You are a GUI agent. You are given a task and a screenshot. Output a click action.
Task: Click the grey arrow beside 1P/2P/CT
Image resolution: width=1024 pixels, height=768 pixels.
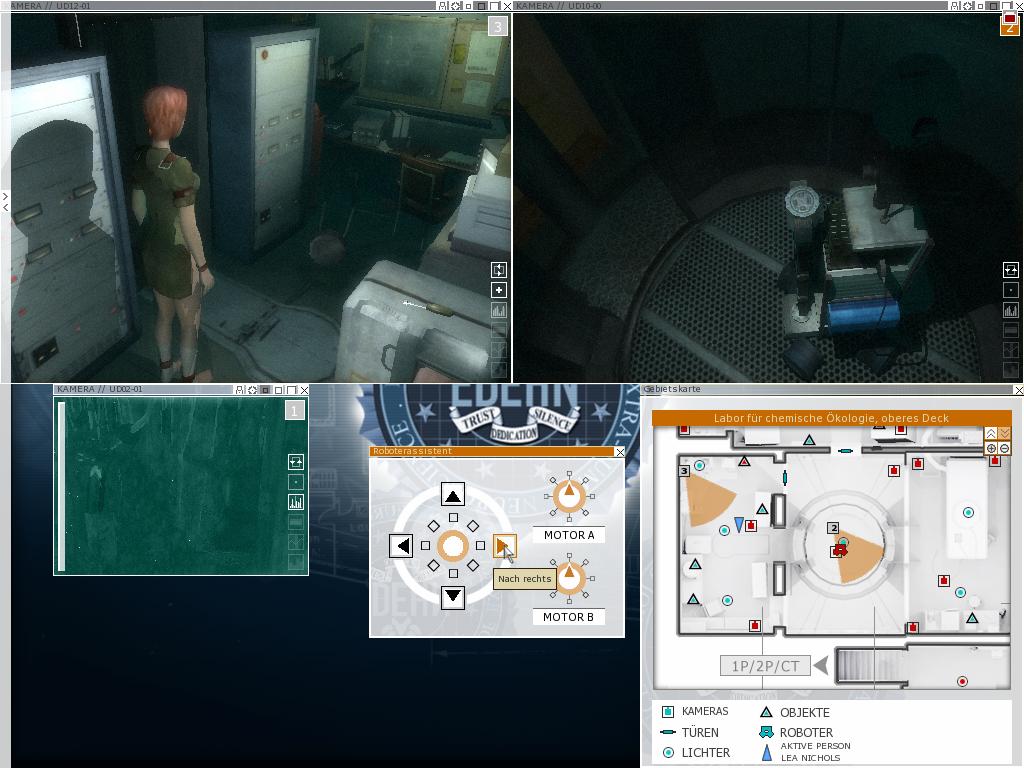coord(821,665)
